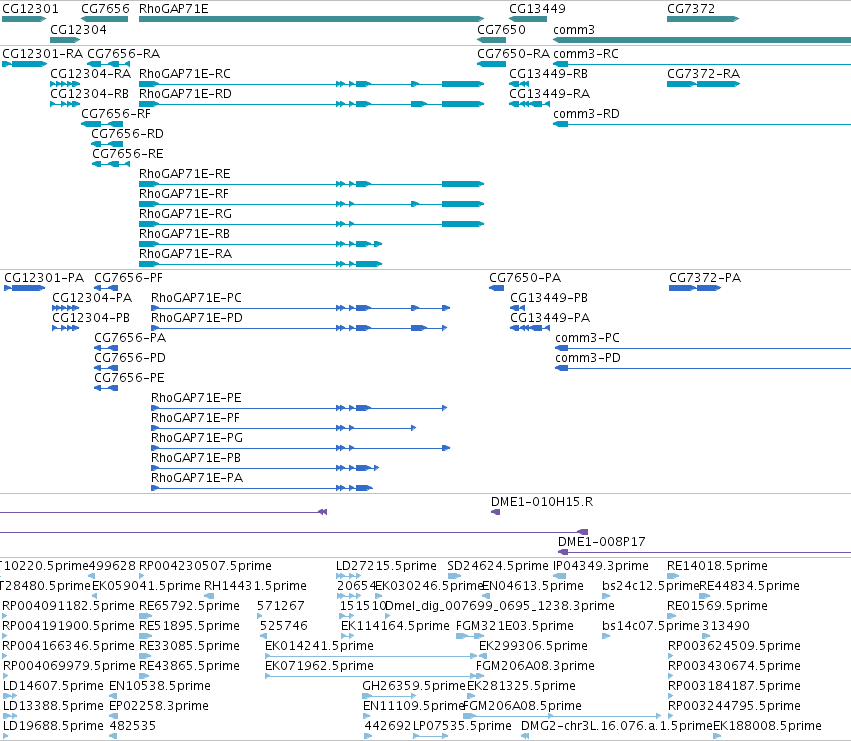Click EST FGM206A08.5prime label
Image resolution: width=851 pixels, height=741 pixels.
(522, 706)
